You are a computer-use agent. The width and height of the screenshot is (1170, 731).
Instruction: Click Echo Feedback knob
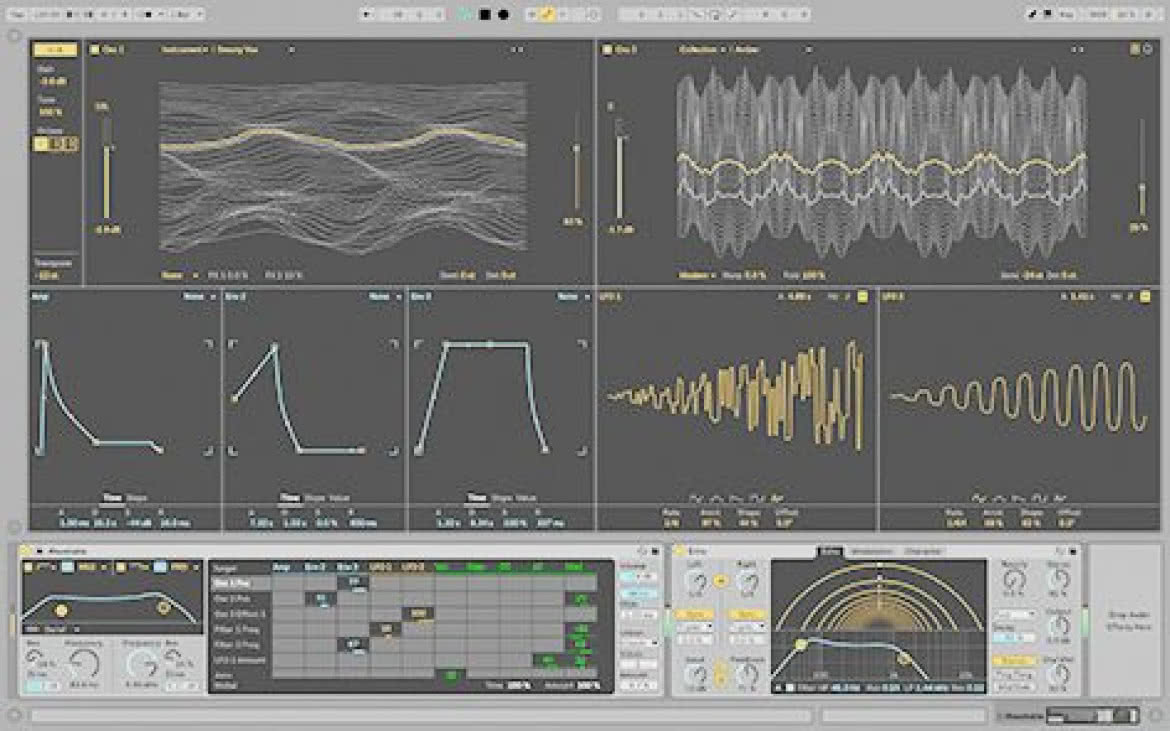pos(746,675)
